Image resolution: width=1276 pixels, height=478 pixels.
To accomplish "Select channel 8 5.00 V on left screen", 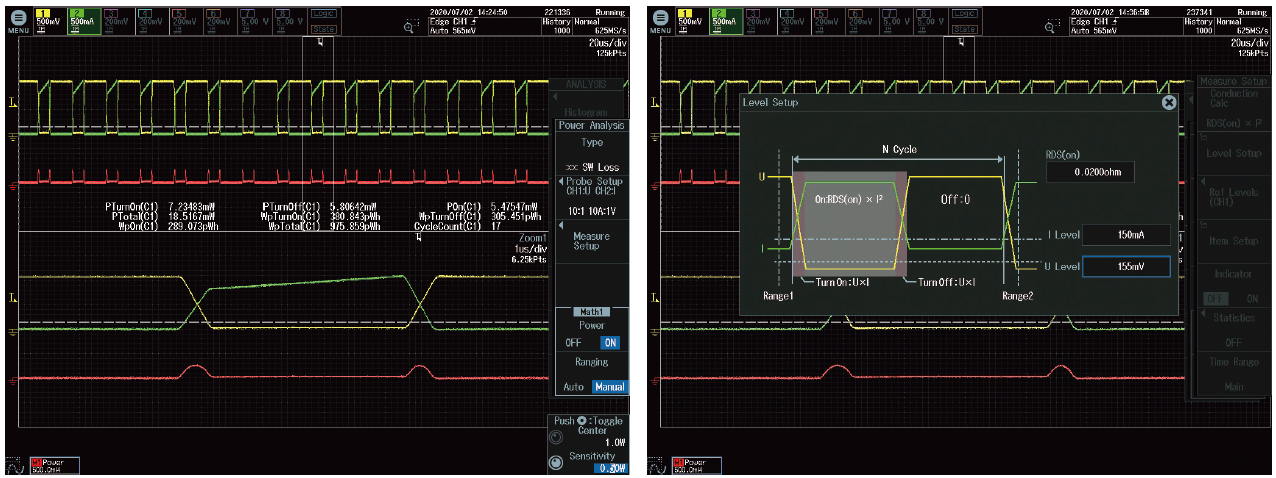I will coord(289,21).
